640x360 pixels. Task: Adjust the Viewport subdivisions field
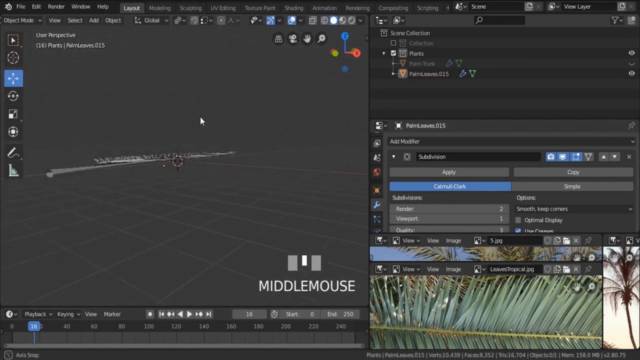tap(449, 219)
